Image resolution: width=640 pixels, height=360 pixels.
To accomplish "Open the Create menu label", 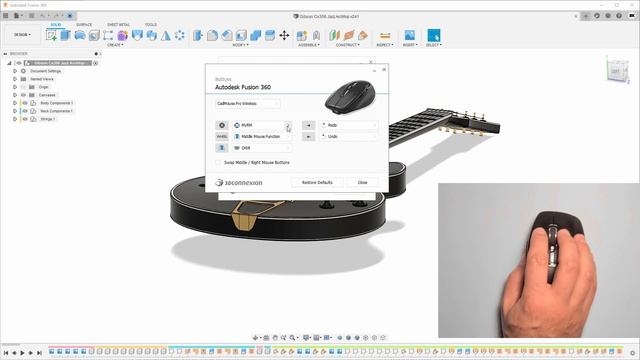I will point(115,45).
